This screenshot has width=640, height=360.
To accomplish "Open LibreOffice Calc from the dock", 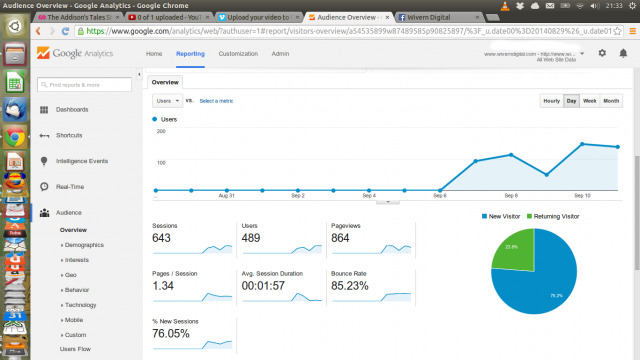I will click(x=15, y=82).
